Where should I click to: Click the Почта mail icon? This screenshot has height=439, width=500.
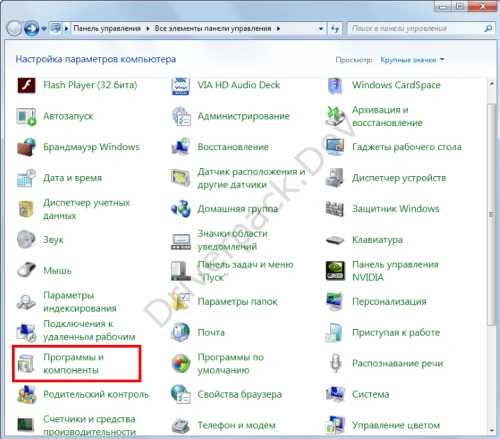[x=181, y=332]
